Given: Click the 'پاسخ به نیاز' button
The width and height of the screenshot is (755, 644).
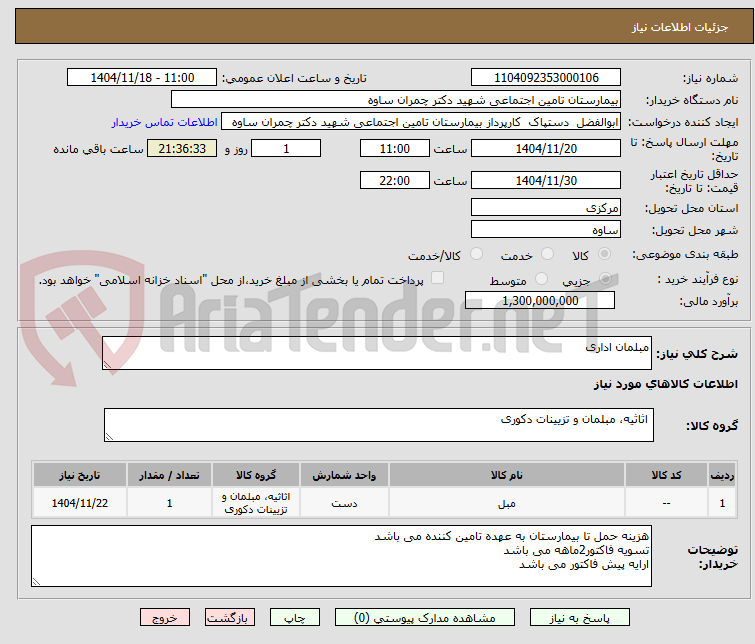Looking at the screenshot, I should [580, 618].
